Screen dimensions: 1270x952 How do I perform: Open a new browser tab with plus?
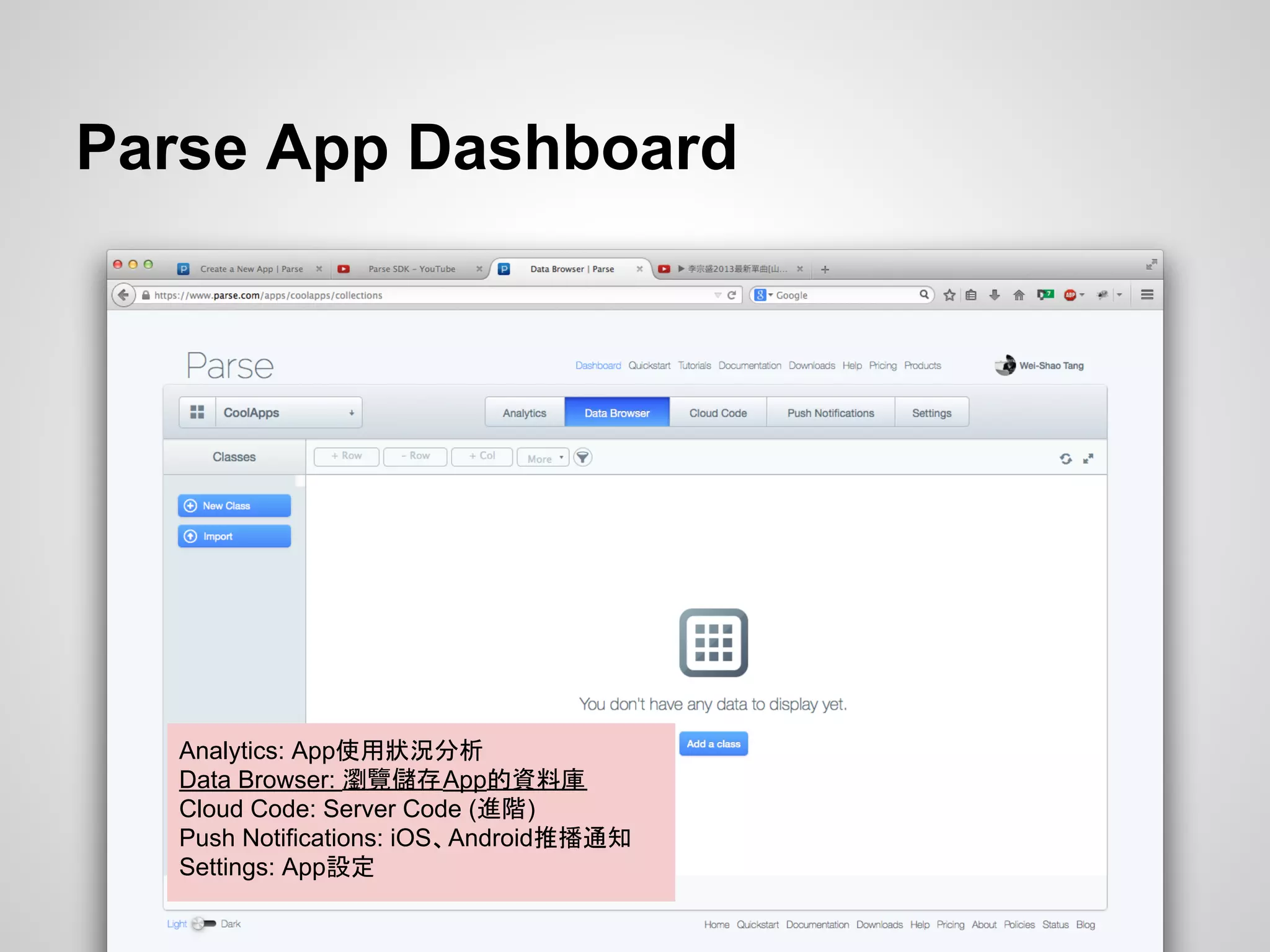[x=825, y=269]
